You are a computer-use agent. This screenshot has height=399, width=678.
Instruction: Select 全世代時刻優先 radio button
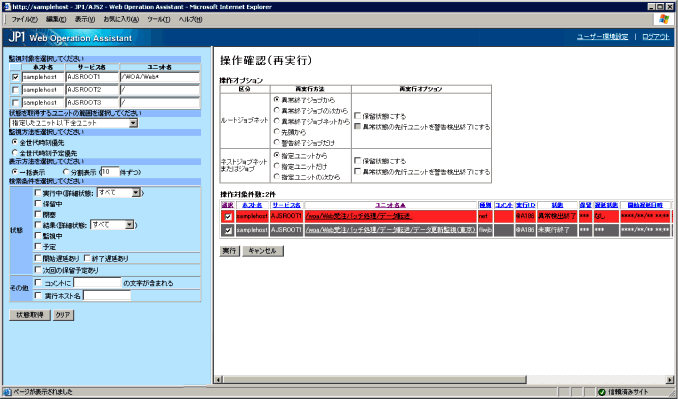pos(15,142)
